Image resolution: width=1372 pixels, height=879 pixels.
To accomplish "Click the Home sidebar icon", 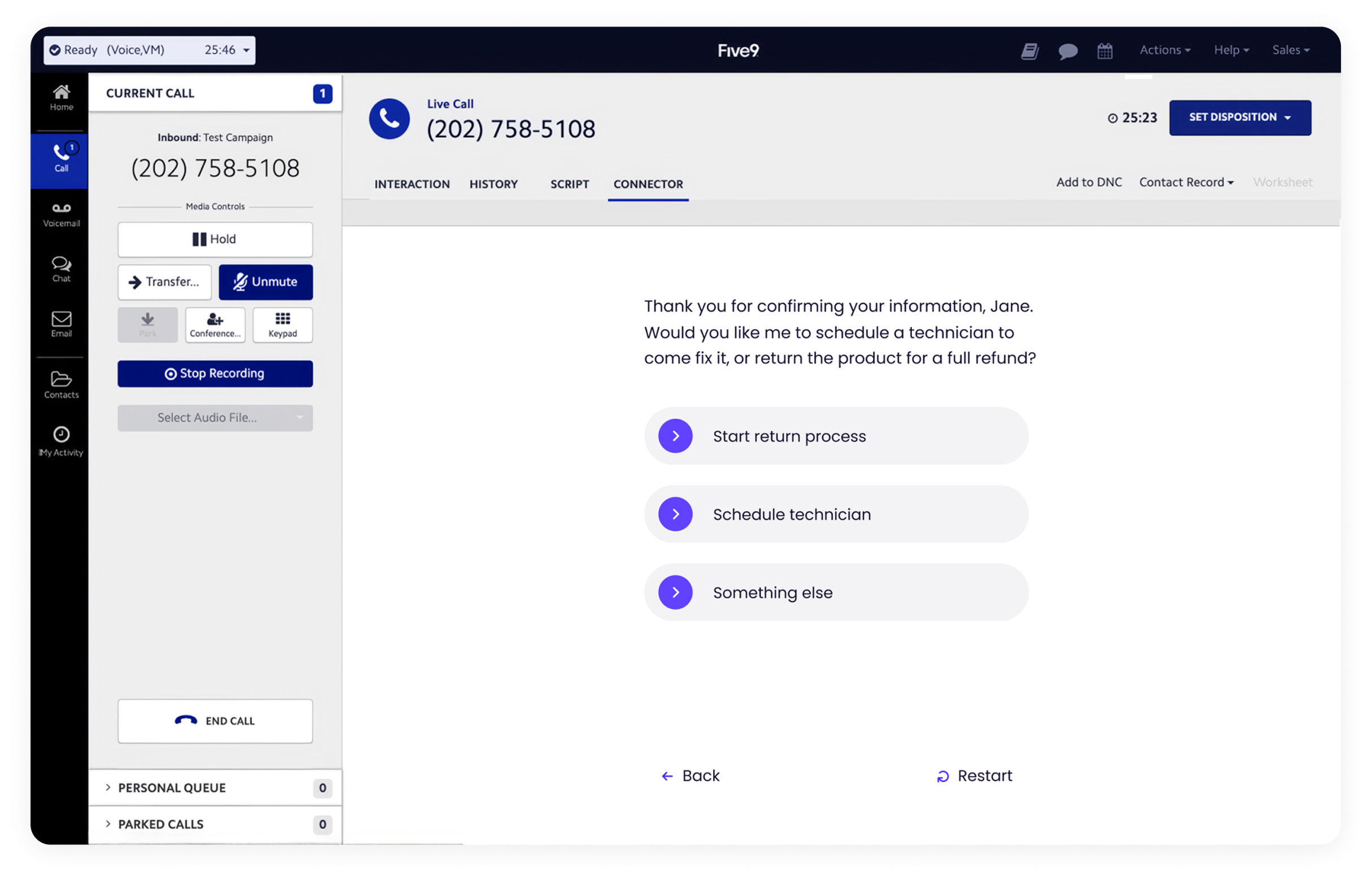I will [x=61, y=98].
